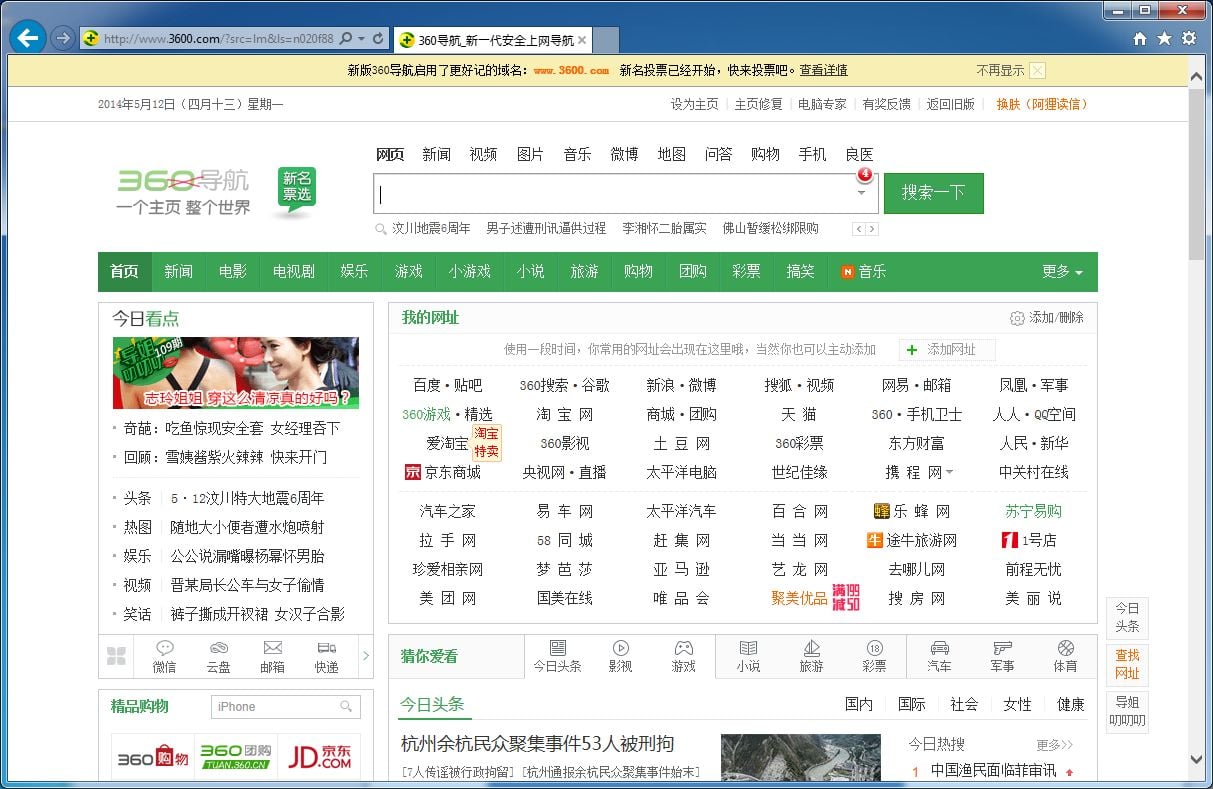
Task: Click the four-square apps grid icon
Action: click(x=116, y=656)
